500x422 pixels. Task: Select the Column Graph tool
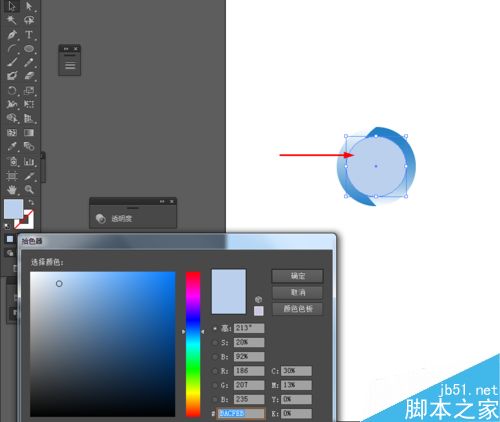(29, 162)
